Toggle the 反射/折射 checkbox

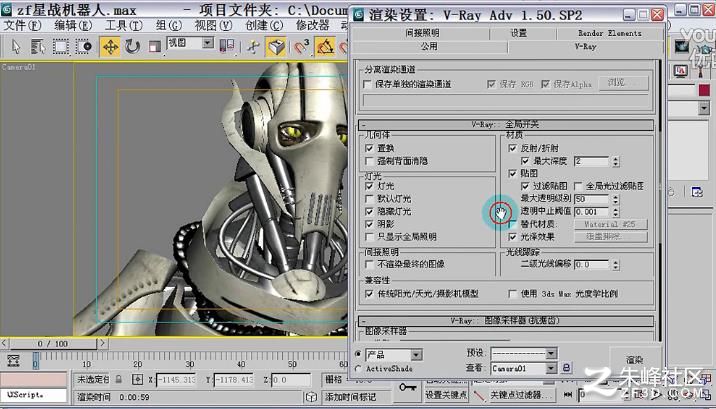[x=512, y=148]
